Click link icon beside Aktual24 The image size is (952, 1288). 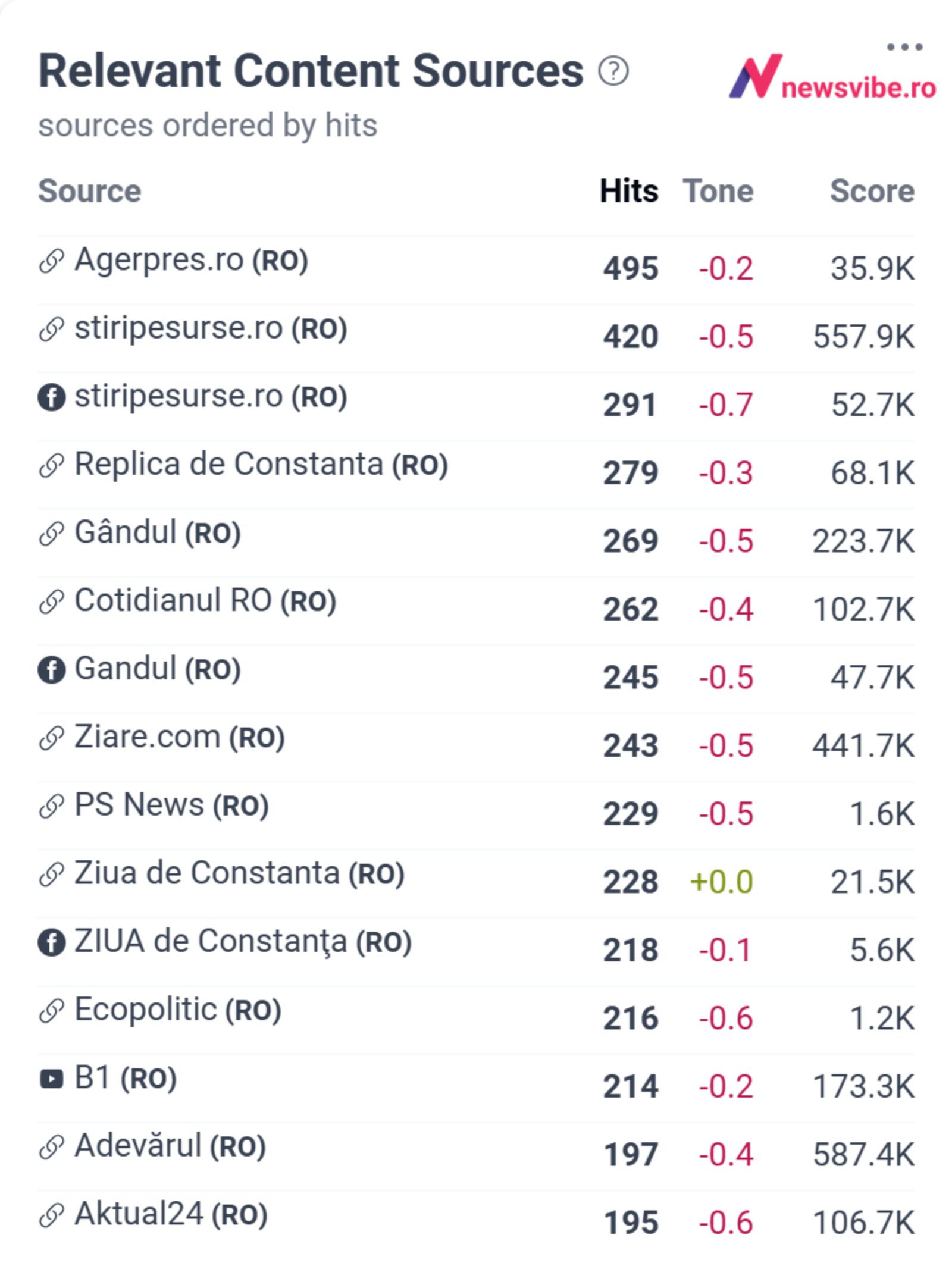tap(52, 1215)
